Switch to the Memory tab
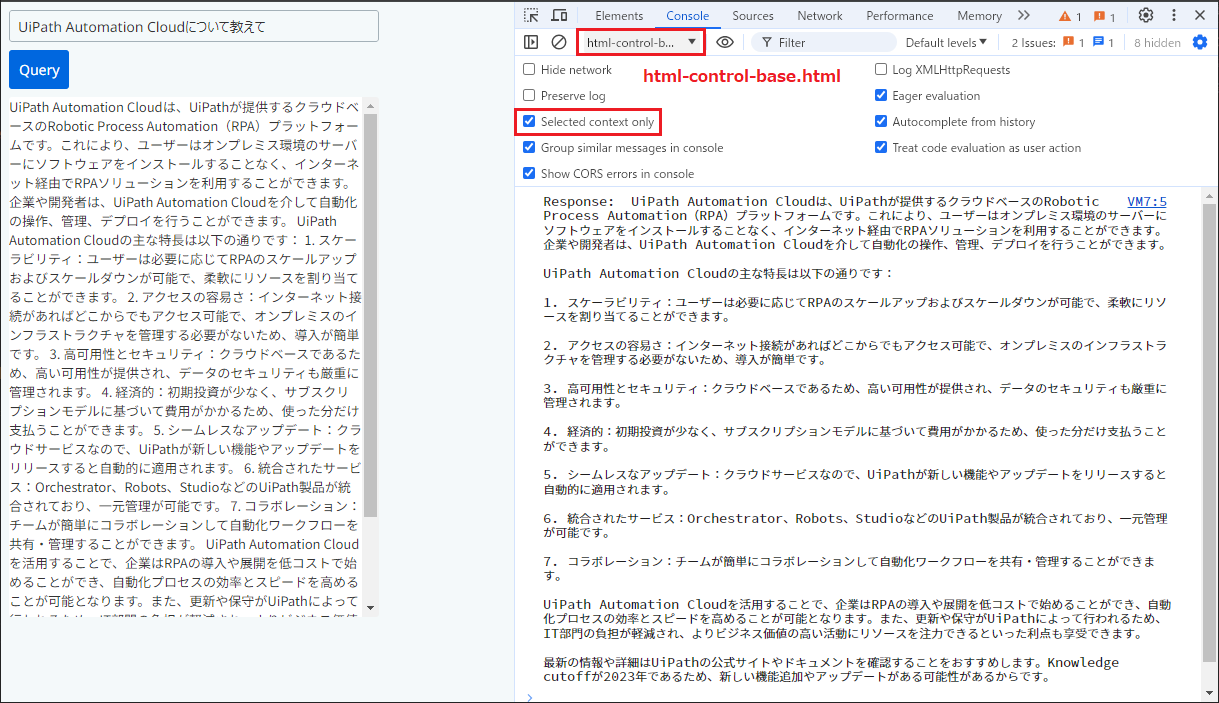The height and width of the screenshot is (703, 1219). [x=979, y=15]
